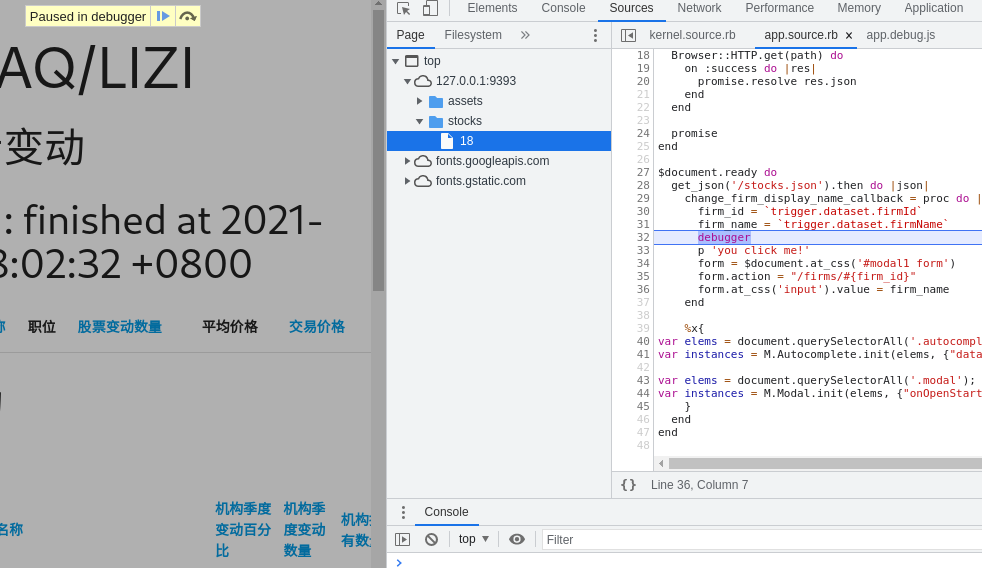Screen dimensions: 982x568
Task: Clear the console output
Action: pyautogui.click(x=432, y=539)
